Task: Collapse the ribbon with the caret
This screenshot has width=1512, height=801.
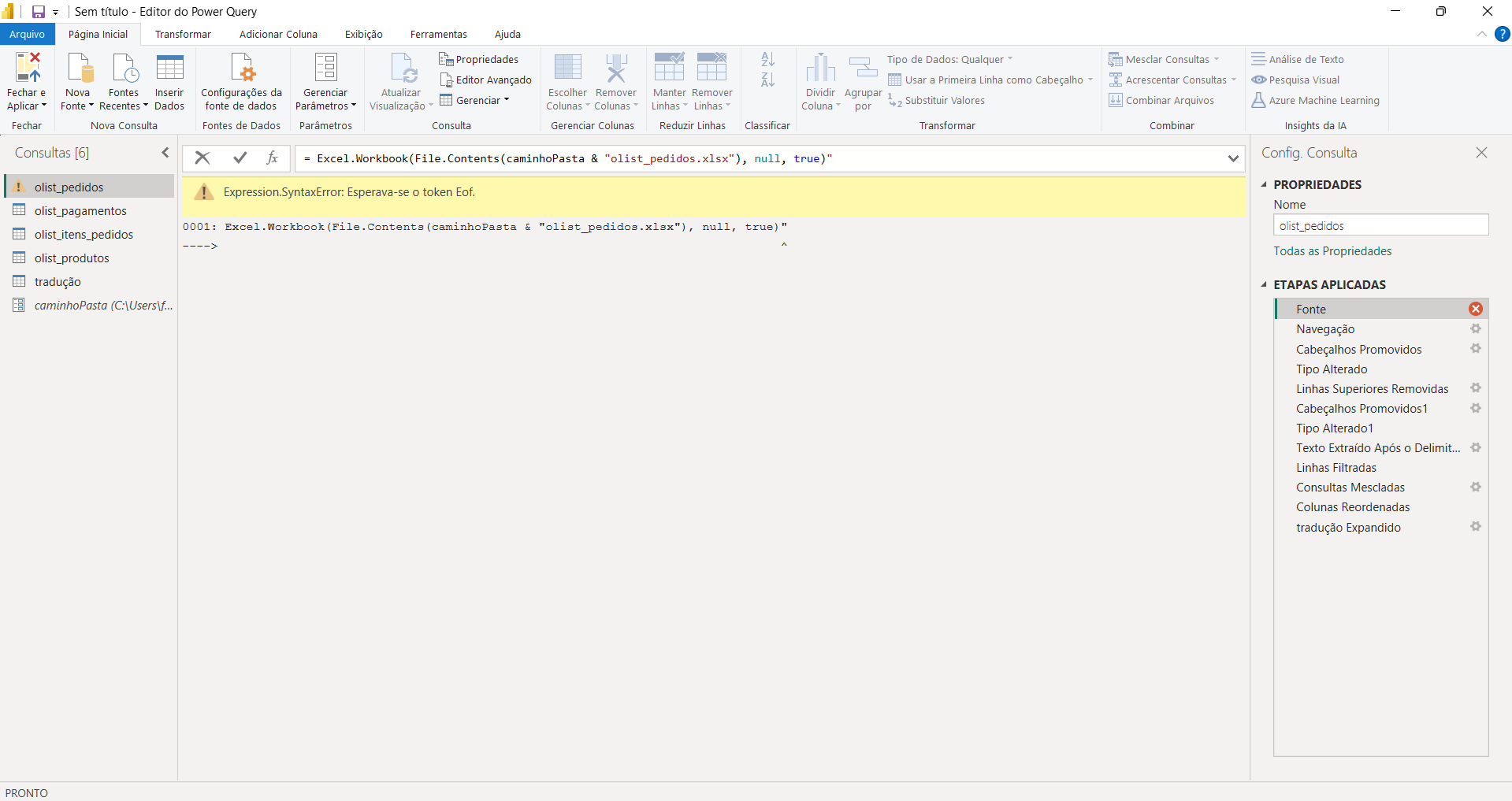Action: click(x=1482, y=34)
